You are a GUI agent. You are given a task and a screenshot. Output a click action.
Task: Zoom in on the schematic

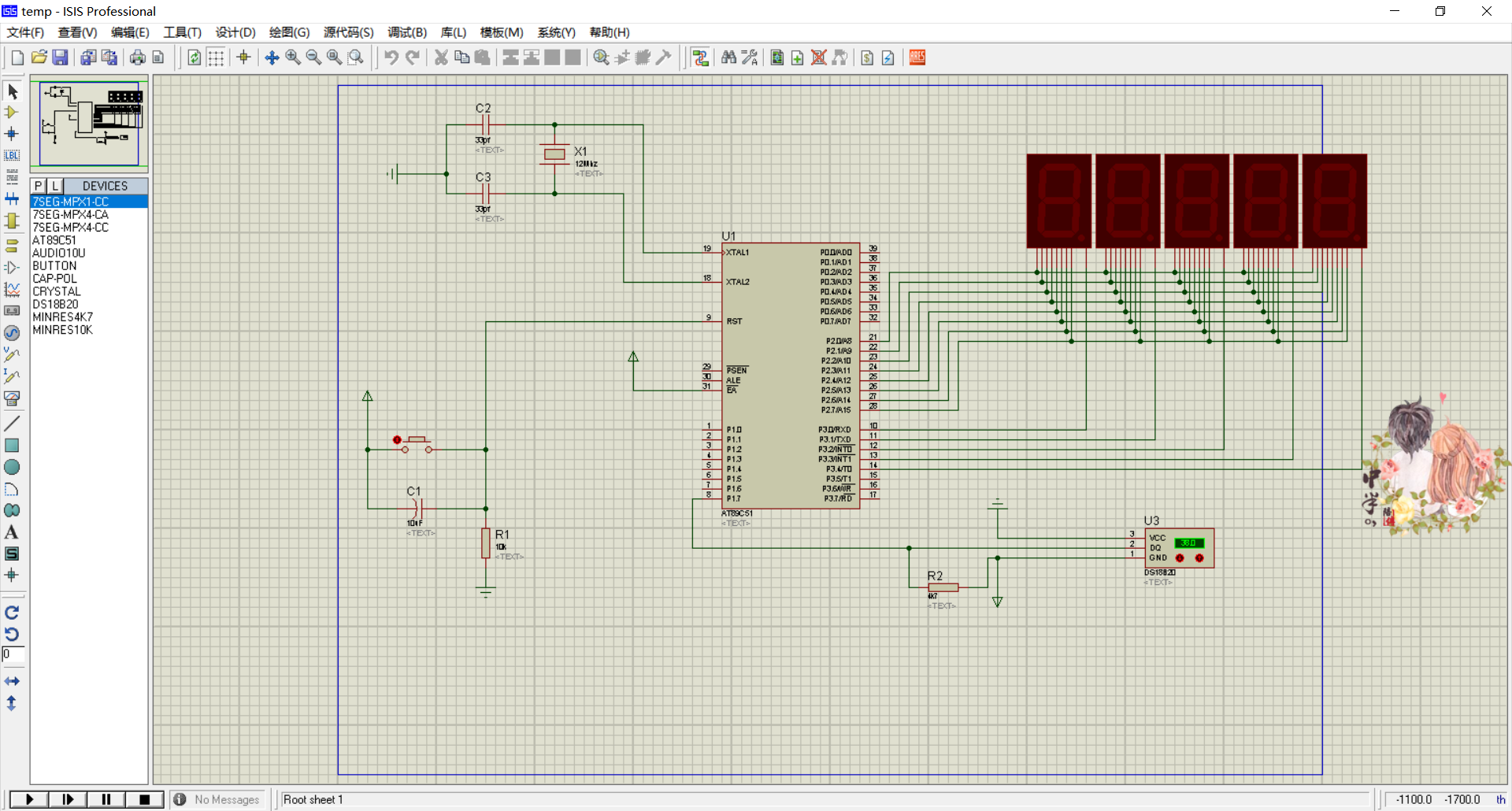pyautogui.click(x=293, y=57)
